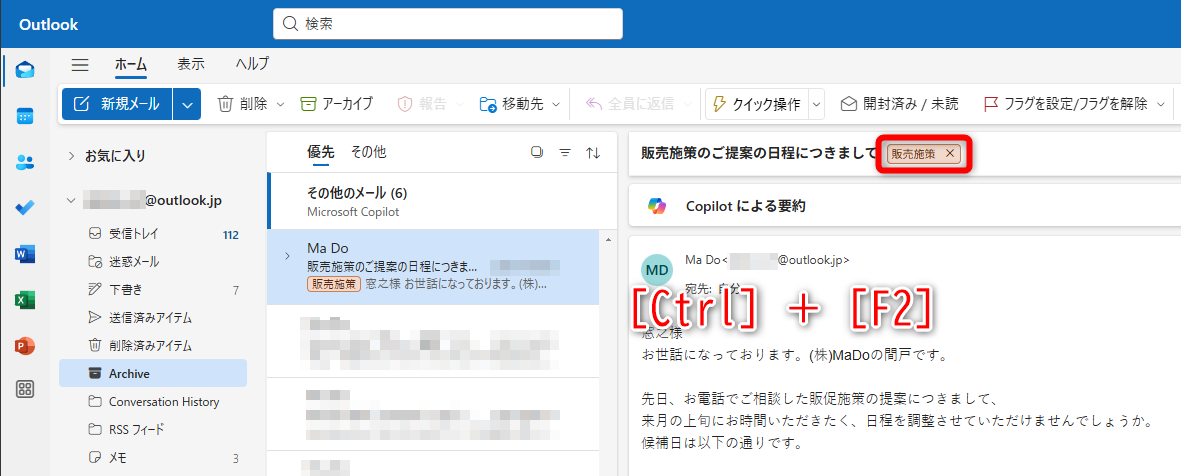The height and width of the screenshot is (476, 1181).
Task: Click the Delete trash button
Action: coord(243,104)
